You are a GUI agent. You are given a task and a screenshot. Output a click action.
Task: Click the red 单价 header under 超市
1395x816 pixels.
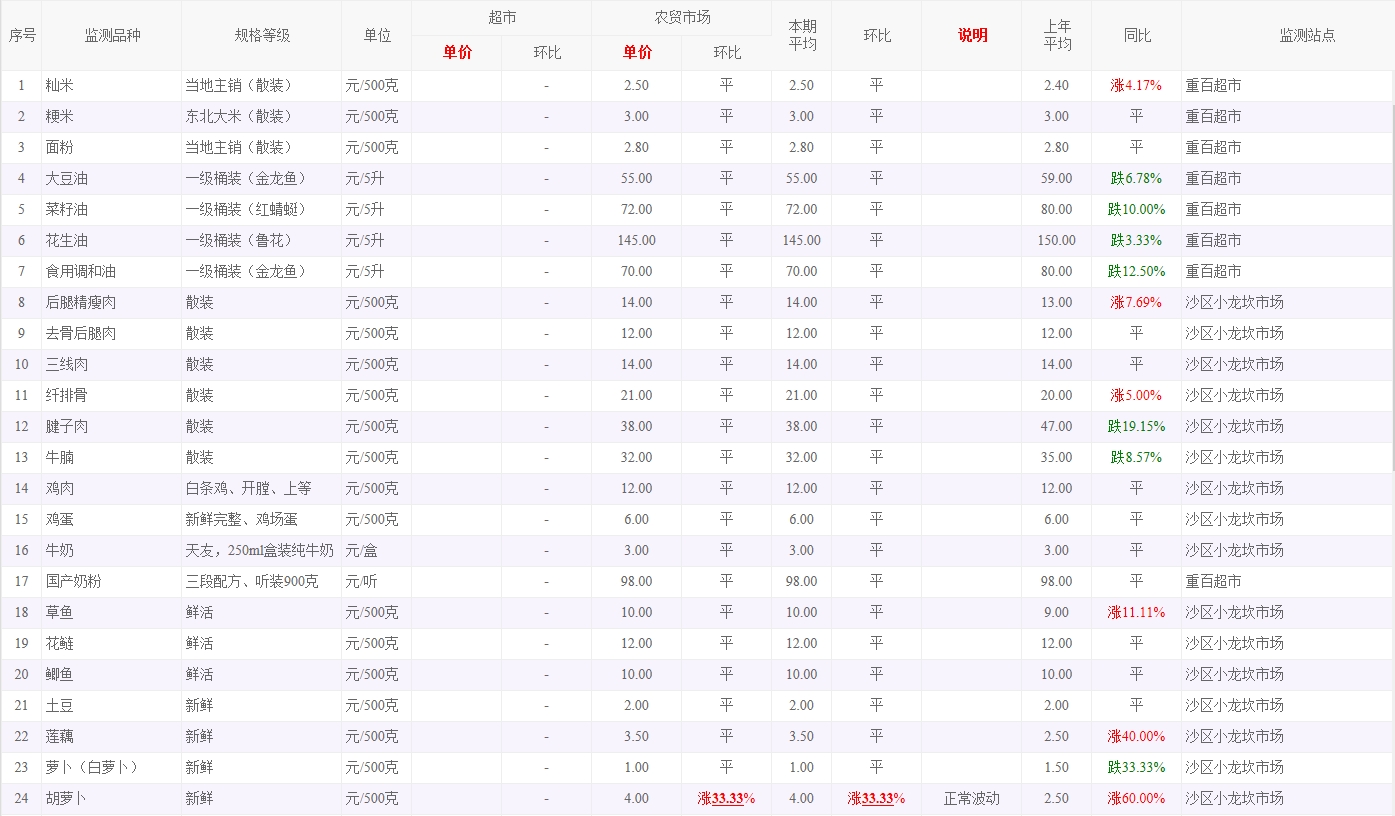point(457,52)
